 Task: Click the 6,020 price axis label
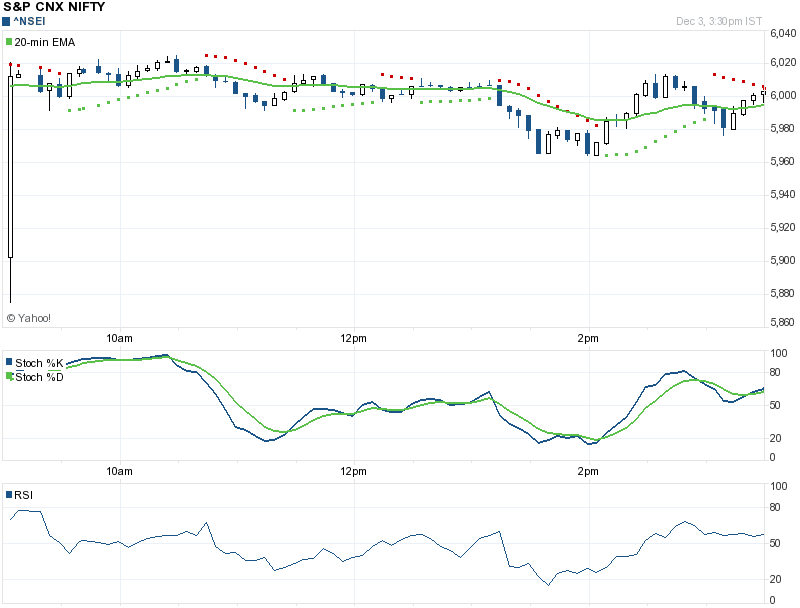tap(783, 62)
